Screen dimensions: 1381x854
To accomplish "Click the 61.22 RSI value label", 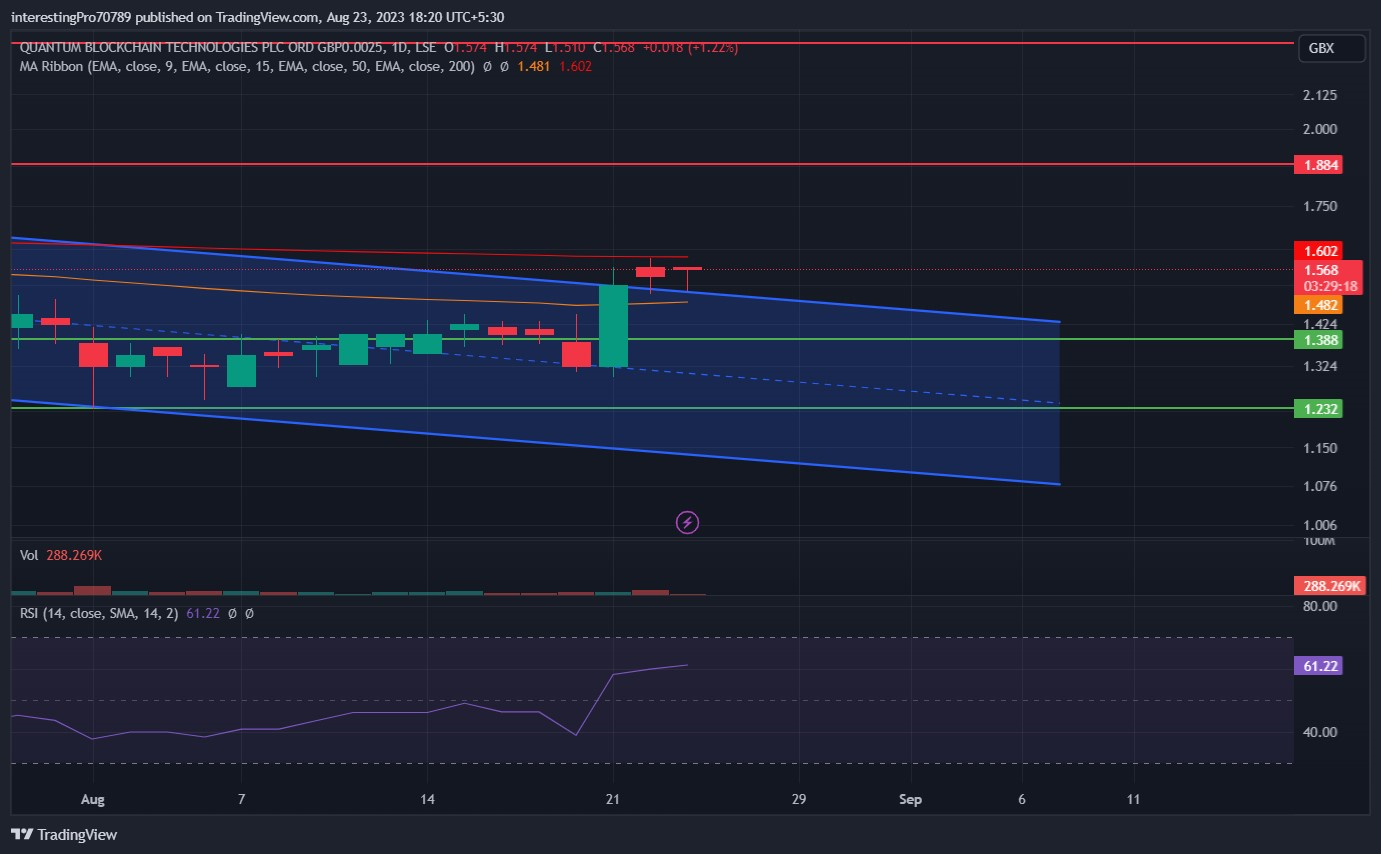I will pos(1317,666).
